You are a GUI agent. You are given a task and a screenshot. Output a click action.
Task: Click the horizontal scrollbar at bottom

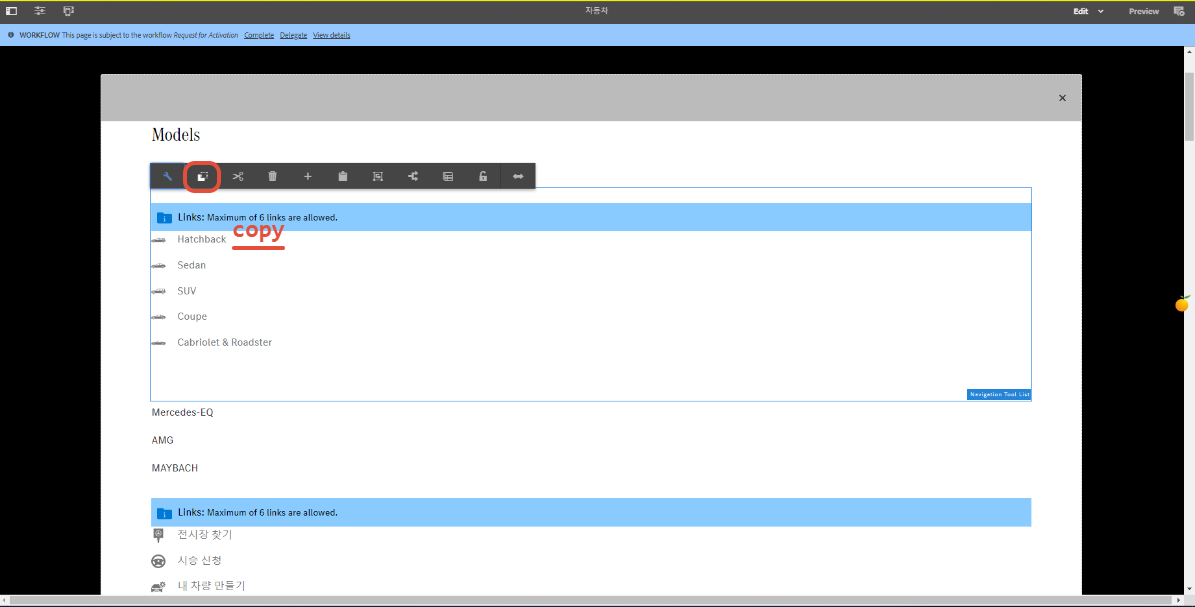(591, 601)
